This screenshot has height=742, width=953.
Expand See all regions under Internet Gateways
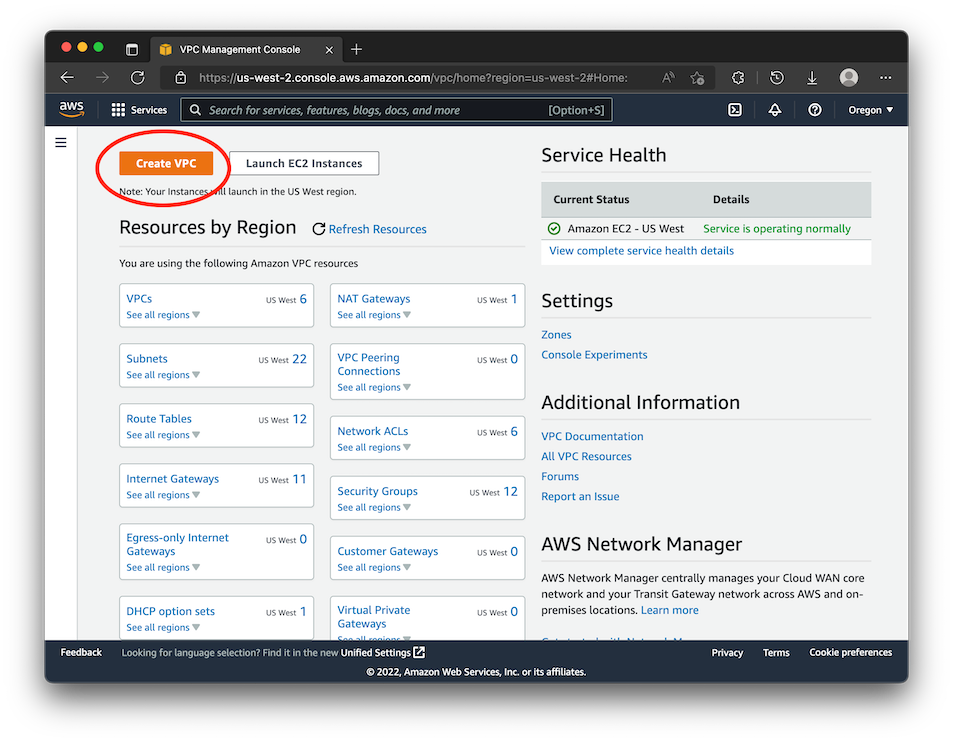163,495
